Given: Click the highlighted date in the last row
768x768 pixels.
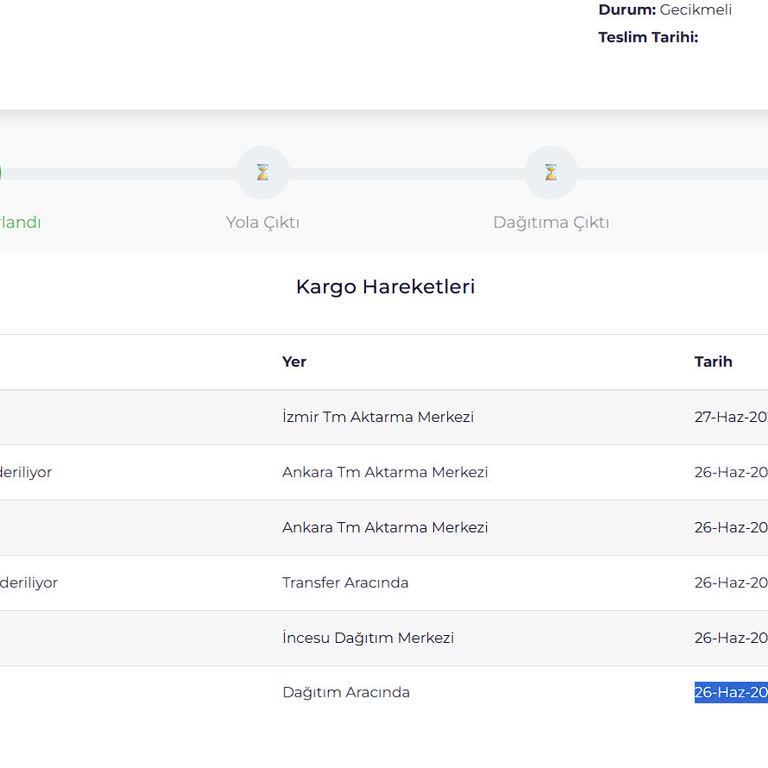Looking at the screenshot, I should (x=731, y=692).
